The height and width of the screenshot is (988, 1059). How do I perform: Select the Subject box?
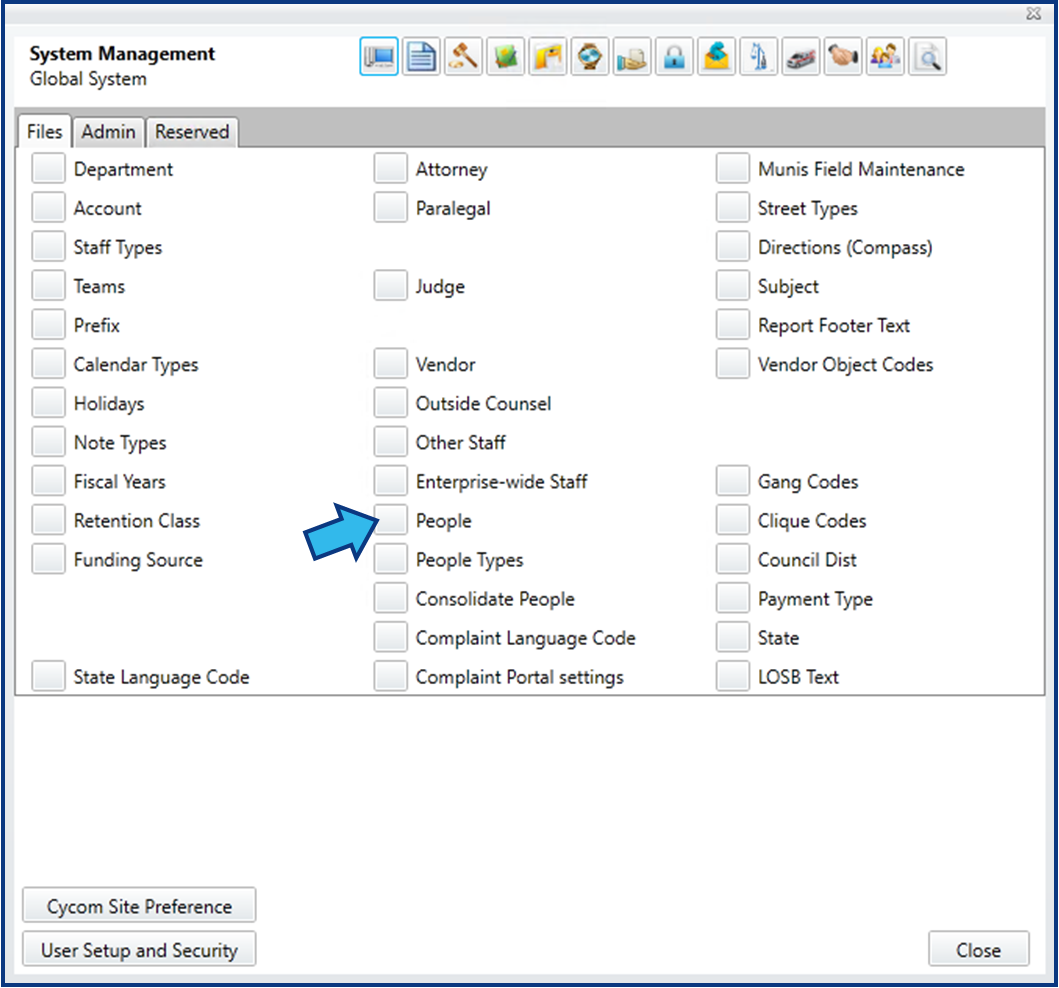(733, 286)
